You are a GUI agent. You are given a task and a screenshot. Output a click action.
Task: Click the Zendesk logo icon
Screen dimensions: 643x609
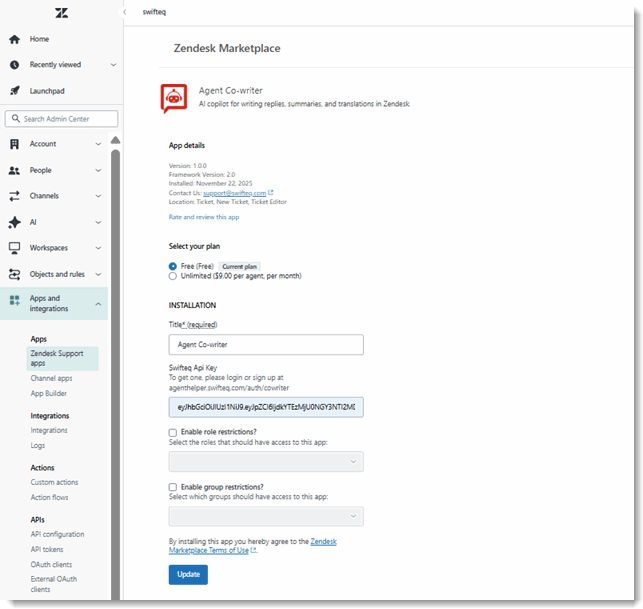(62, 13)
